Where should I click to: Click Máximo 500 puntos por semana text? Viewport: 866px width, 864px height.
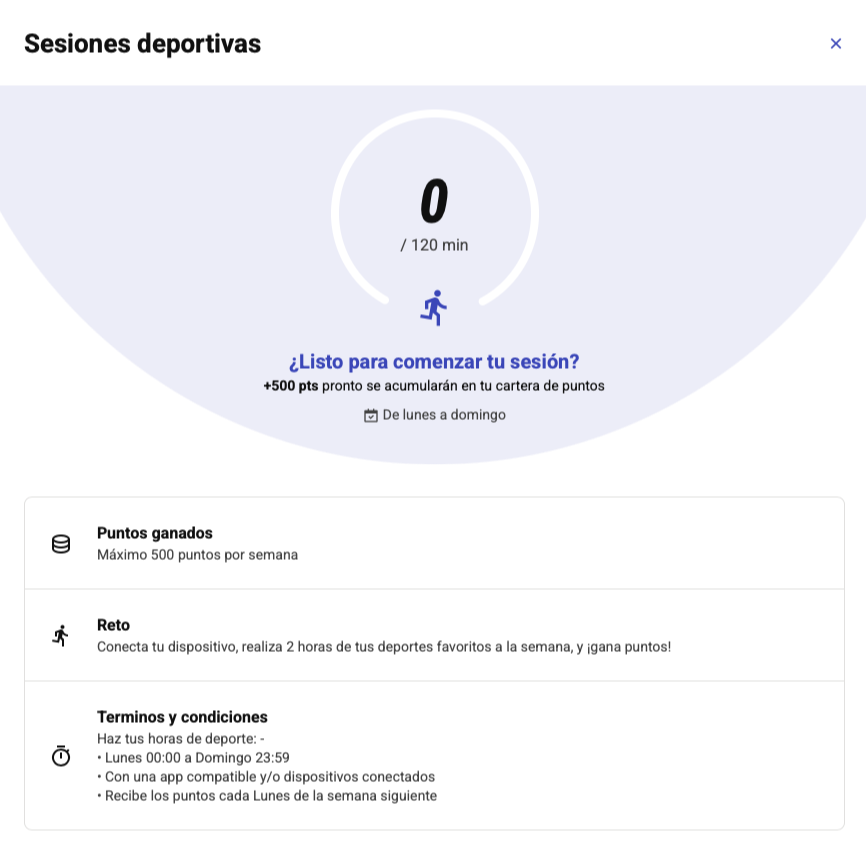tap(197, 555)
